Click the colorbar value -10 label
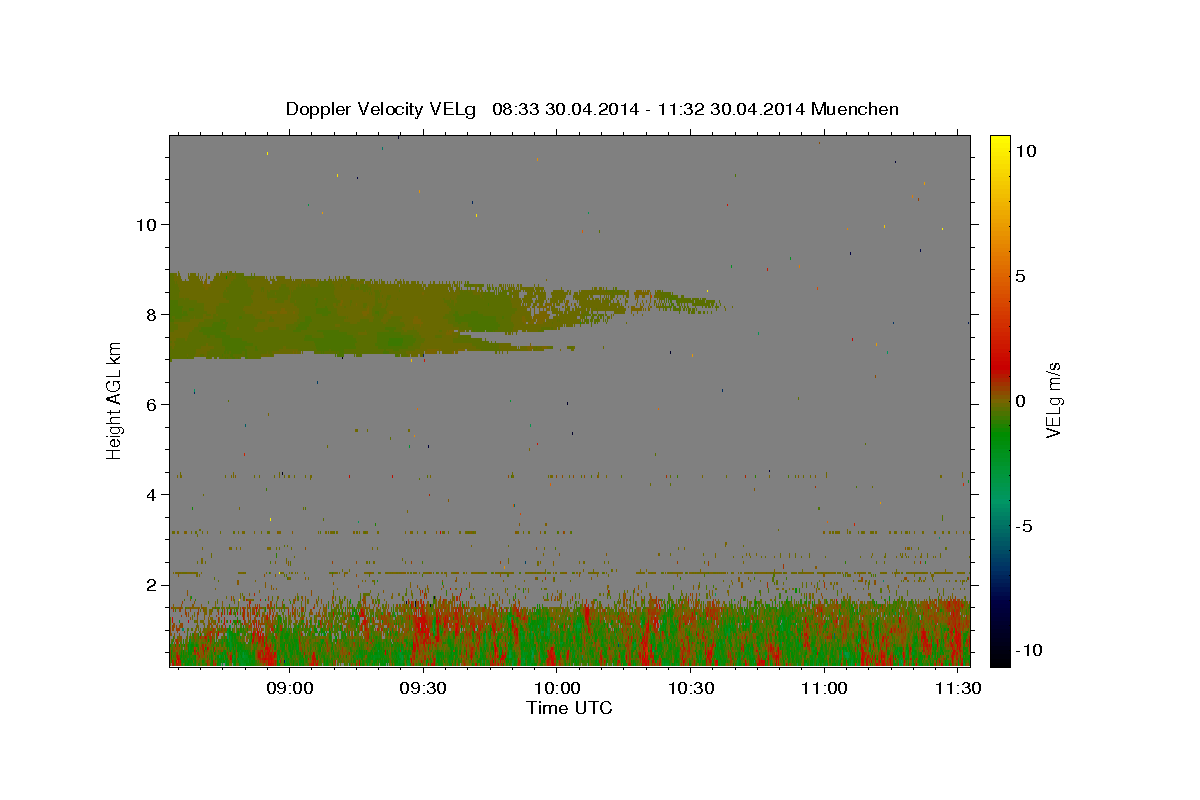 [1028, 650]
